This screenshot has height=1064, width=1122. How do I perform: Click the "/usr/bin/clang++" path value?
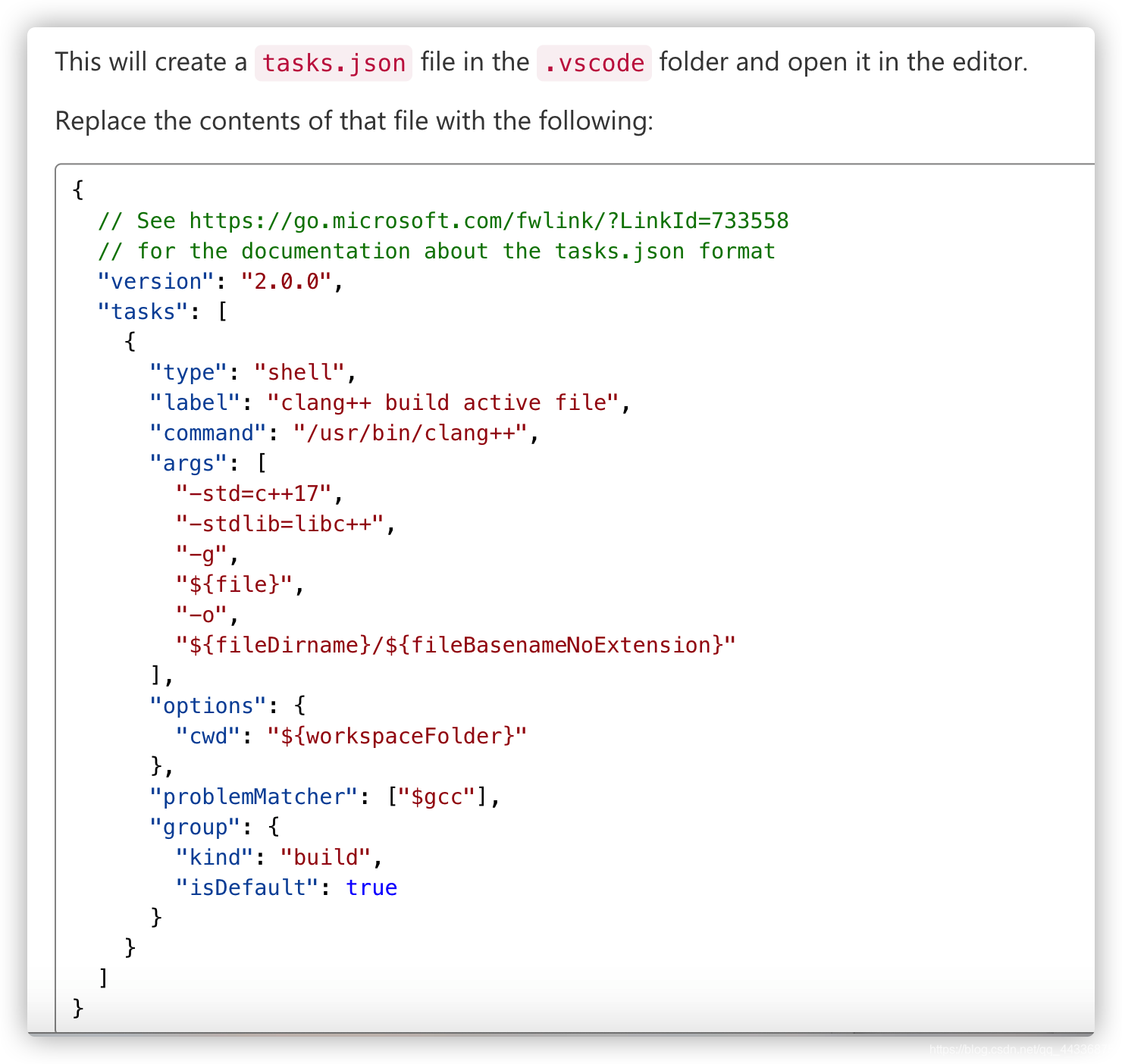411,433
